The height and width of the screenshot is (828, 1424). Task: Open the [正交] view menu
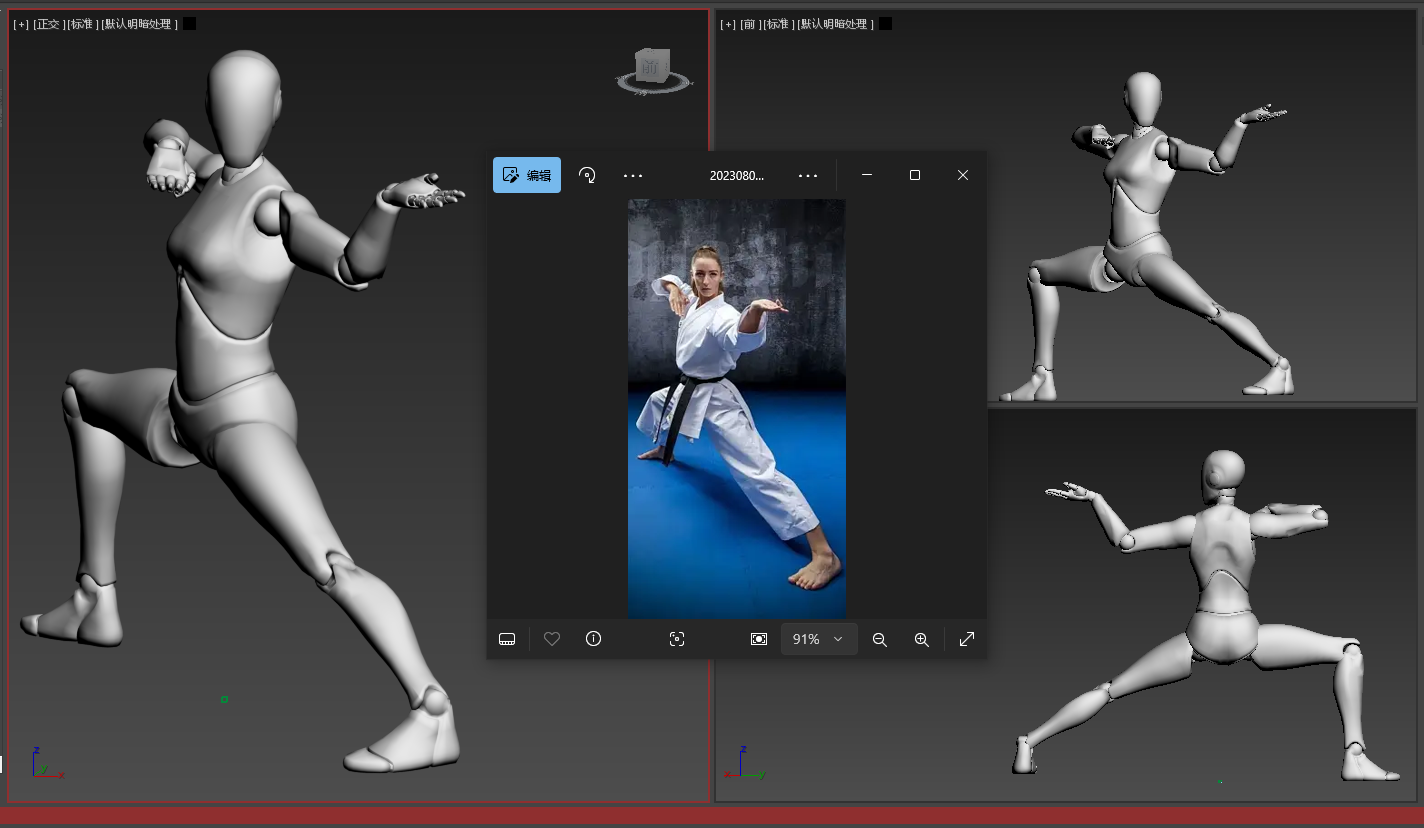47,24
